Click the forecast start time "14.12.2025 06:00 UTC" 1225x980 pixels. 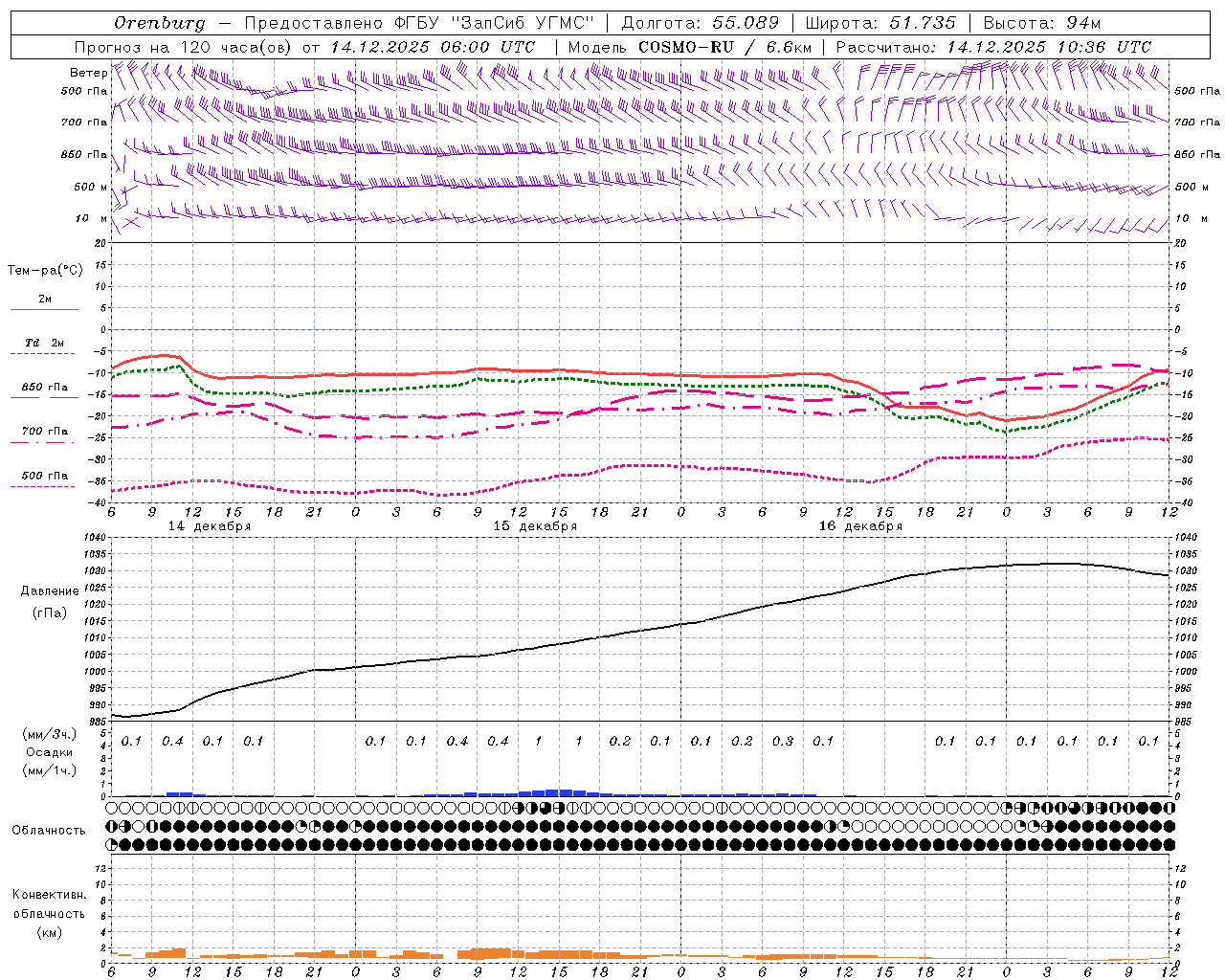coord(433,47)
